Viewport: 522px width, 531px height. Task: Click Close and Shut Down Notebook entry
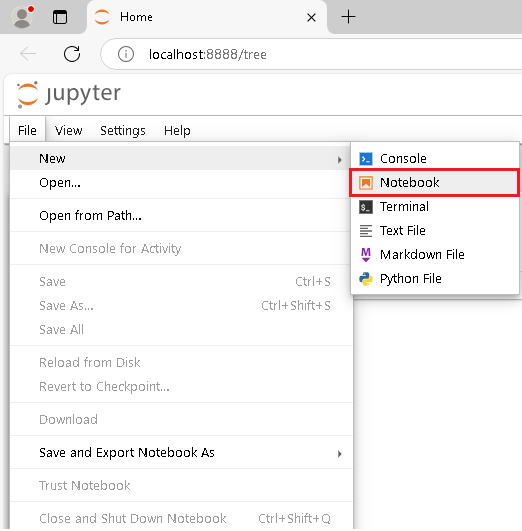coord(181,518)
